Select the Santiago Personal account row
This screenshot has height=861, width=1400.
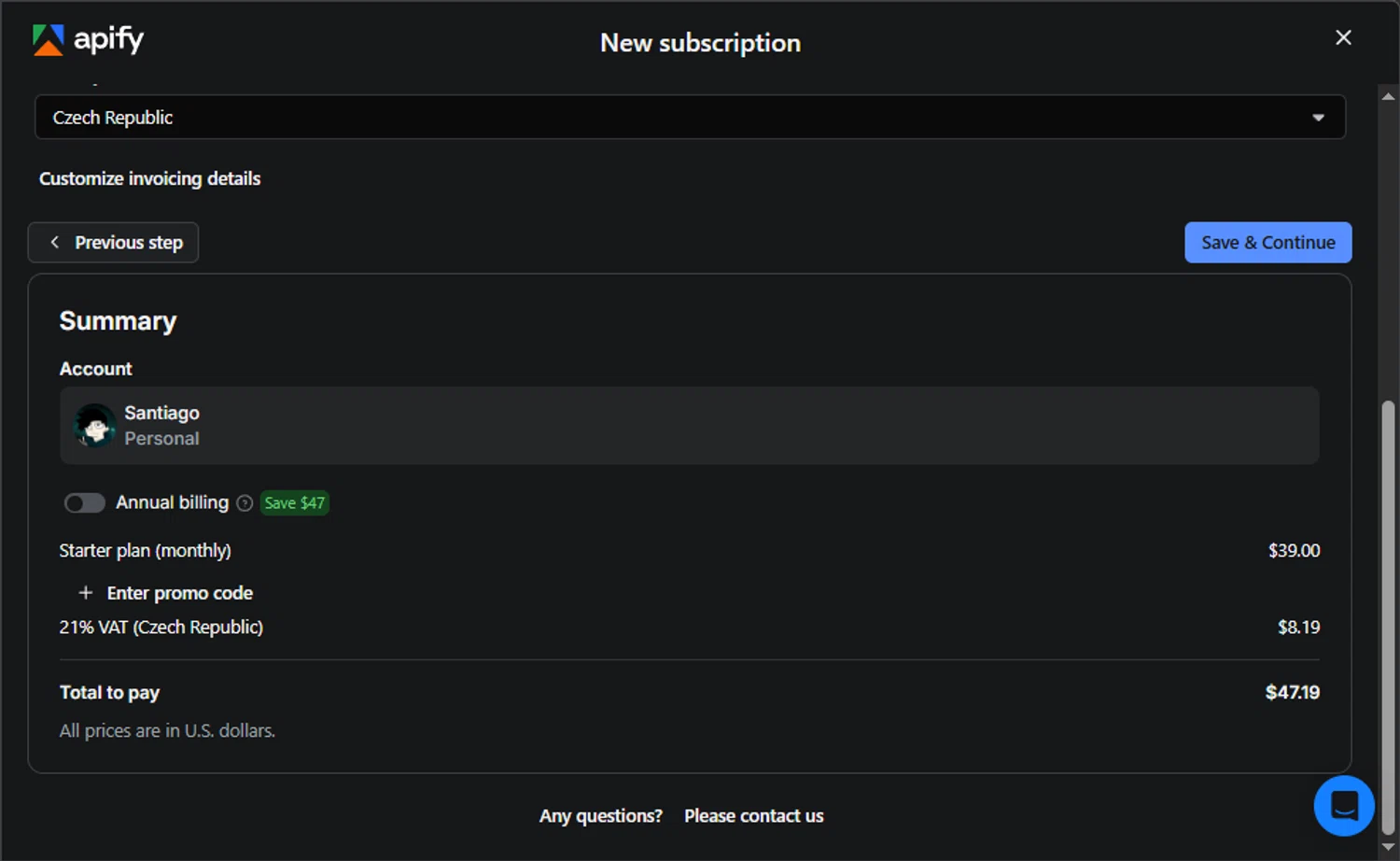[689, 426]
